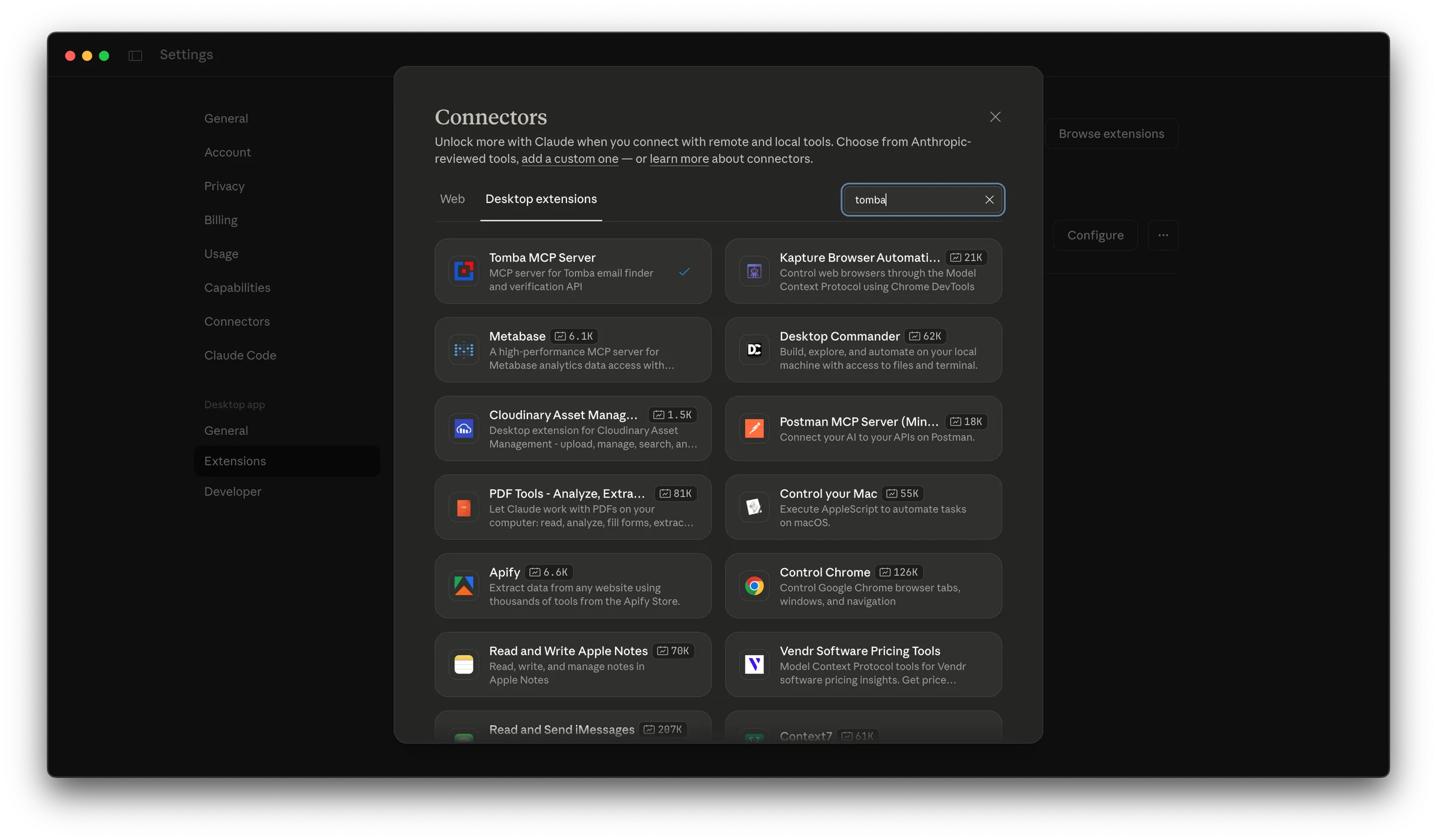Click the Desktop Commander DC icon
Screen dimensions: 1437x840
(754, 350)
